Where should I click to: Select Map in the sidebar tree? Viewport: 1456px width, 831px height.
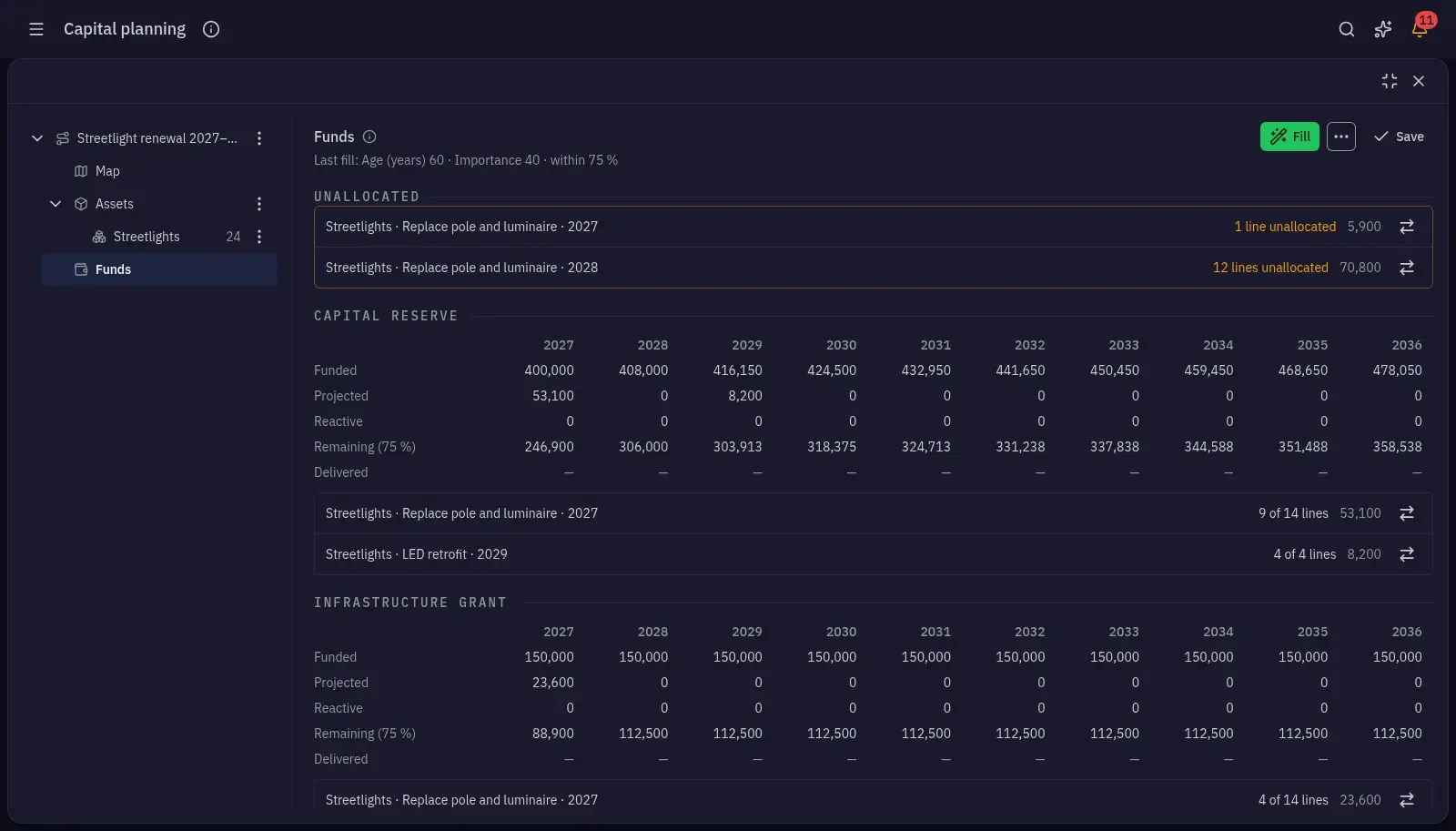[x=107, y=171]
